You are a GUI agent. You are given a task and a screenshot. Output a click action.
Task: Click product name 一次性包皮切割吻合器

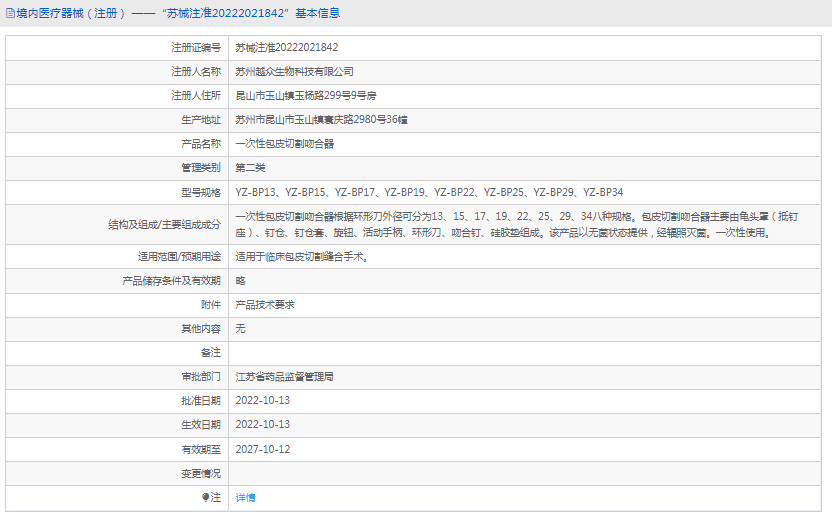tap(284, 144)
